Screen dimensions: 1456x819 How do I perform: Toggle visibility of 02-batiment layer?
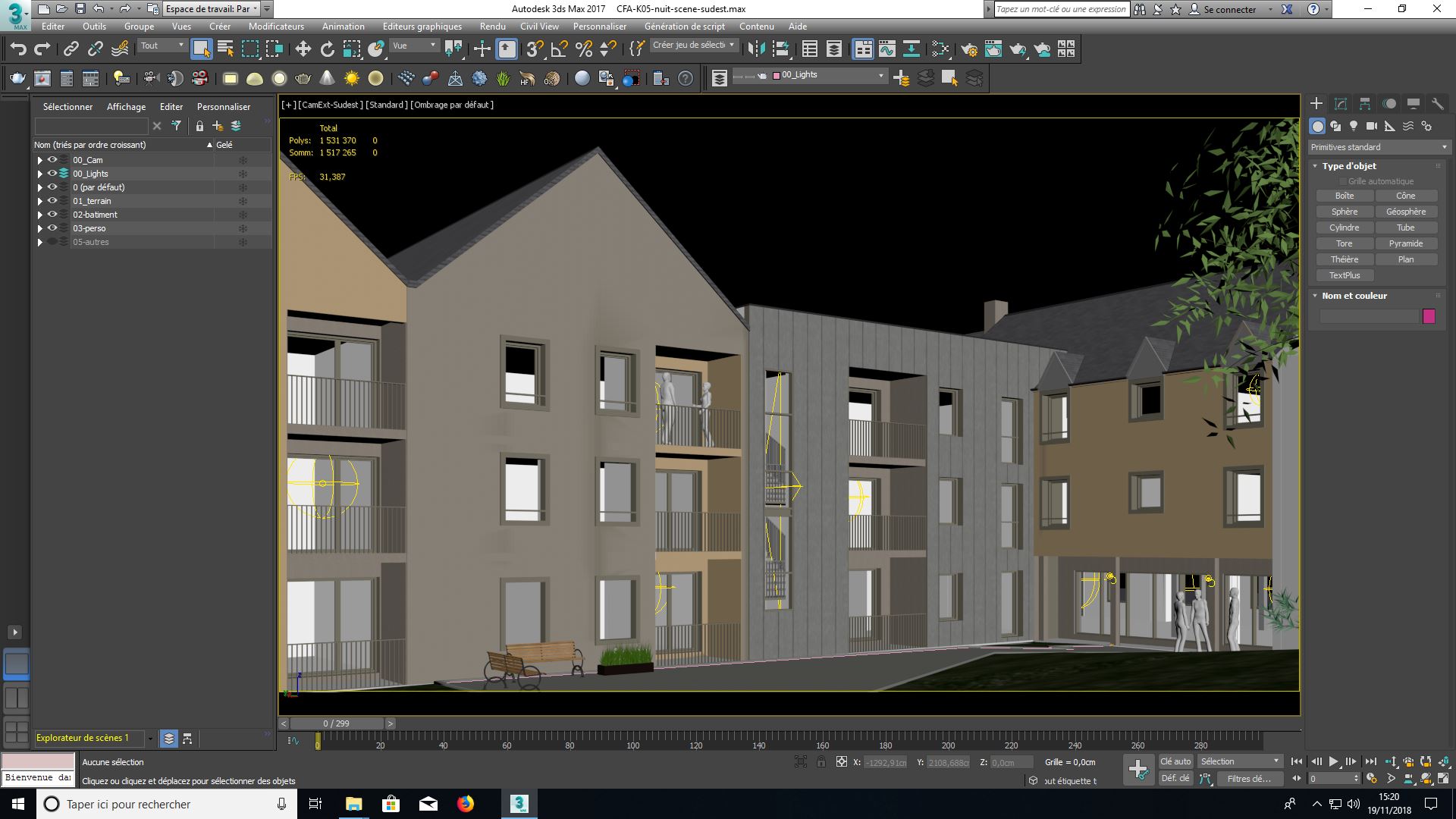pyautogui.click(x=51, y=214)
